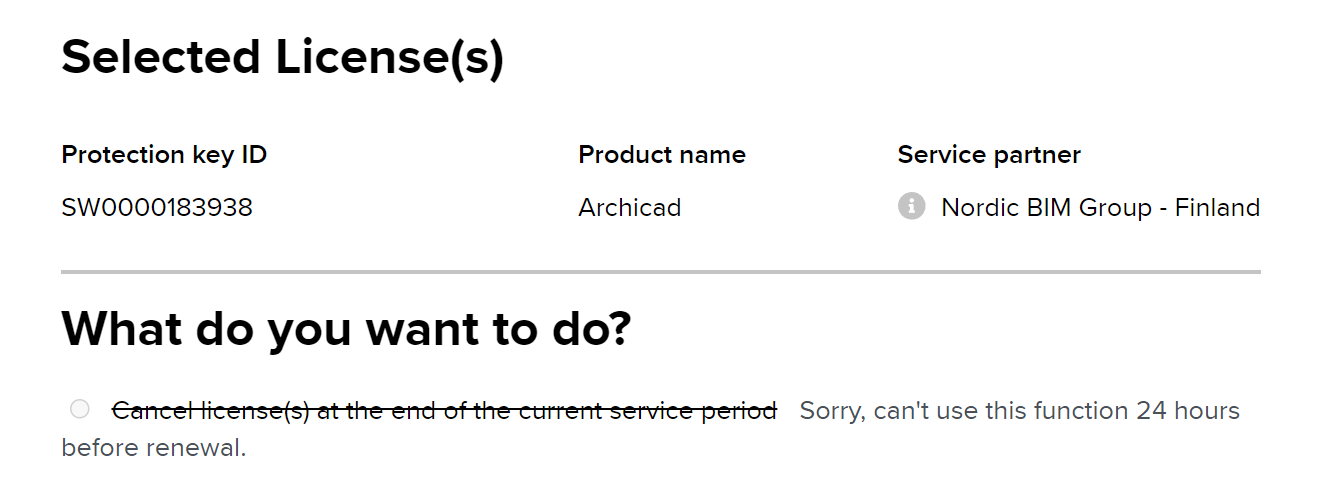The height and width of the screenshot is (485, 1317).
Task: Click the 'Protection key ID' column label
Action: 164,155
